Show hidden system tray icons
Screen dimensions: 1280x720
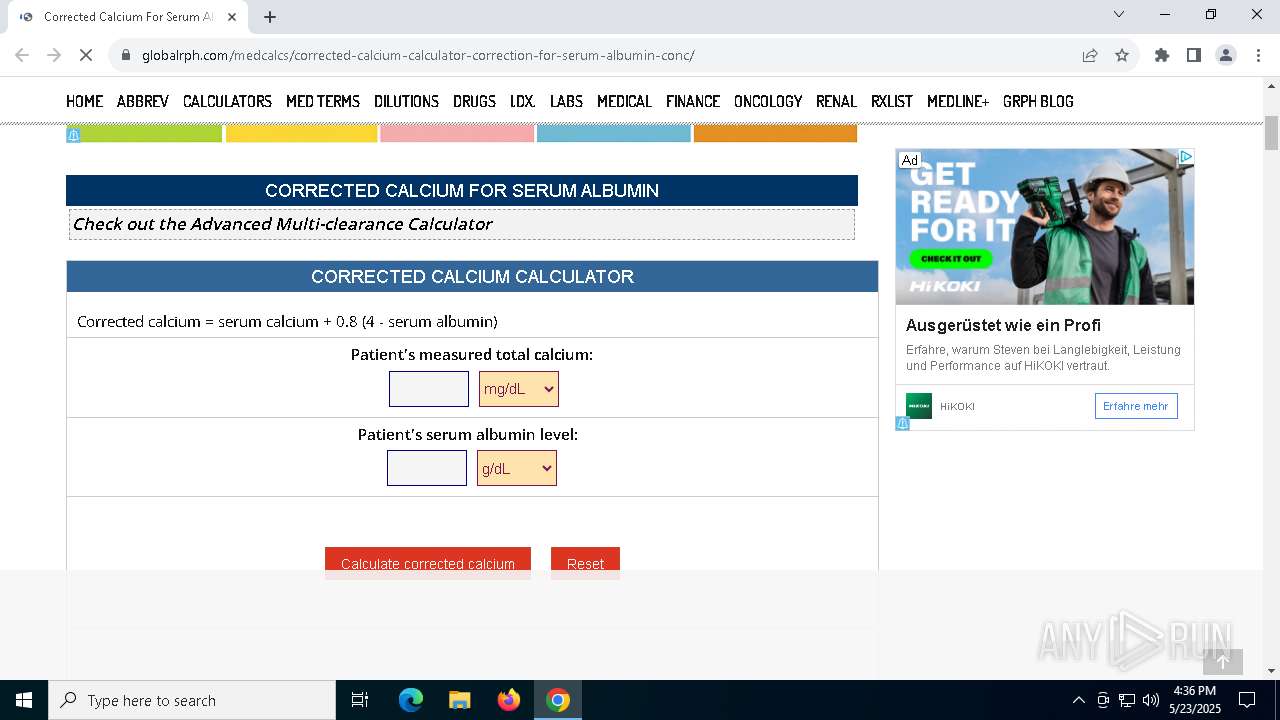pyautogui.click(x=1078, y=700)
